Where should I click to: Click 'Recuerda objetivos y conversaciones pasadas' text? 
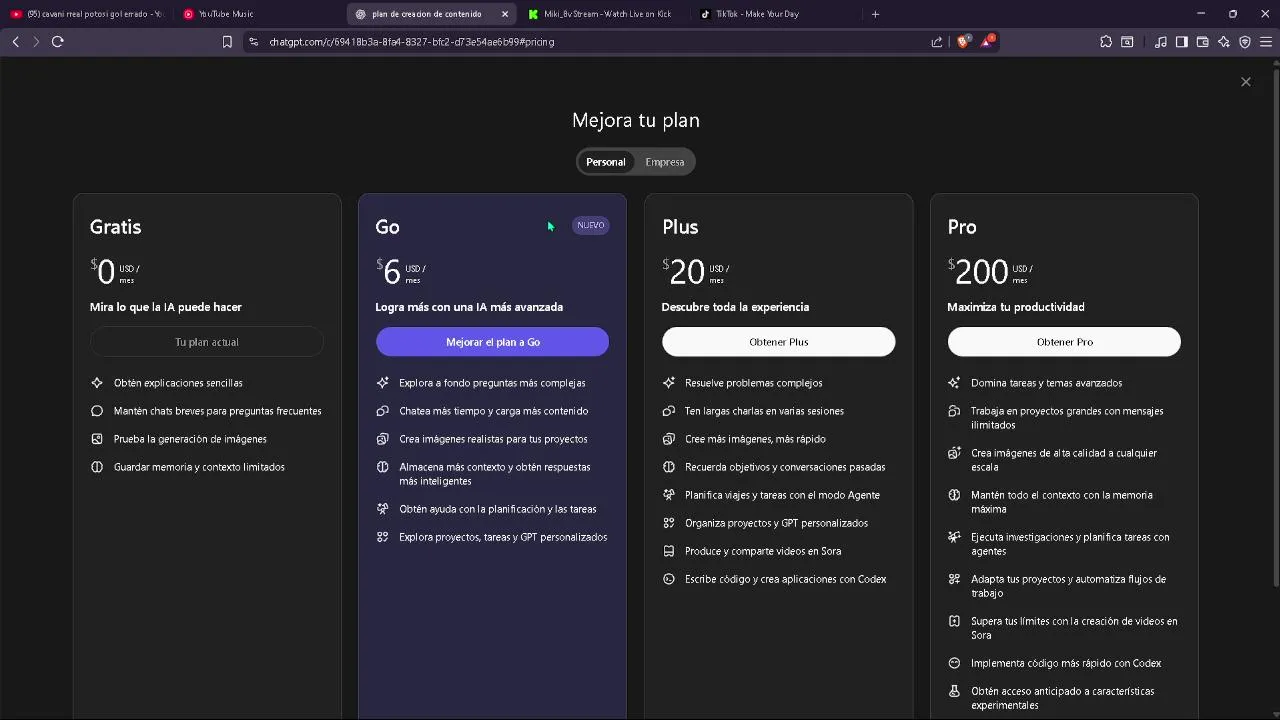pyautogui.click(x=785, y=467)
